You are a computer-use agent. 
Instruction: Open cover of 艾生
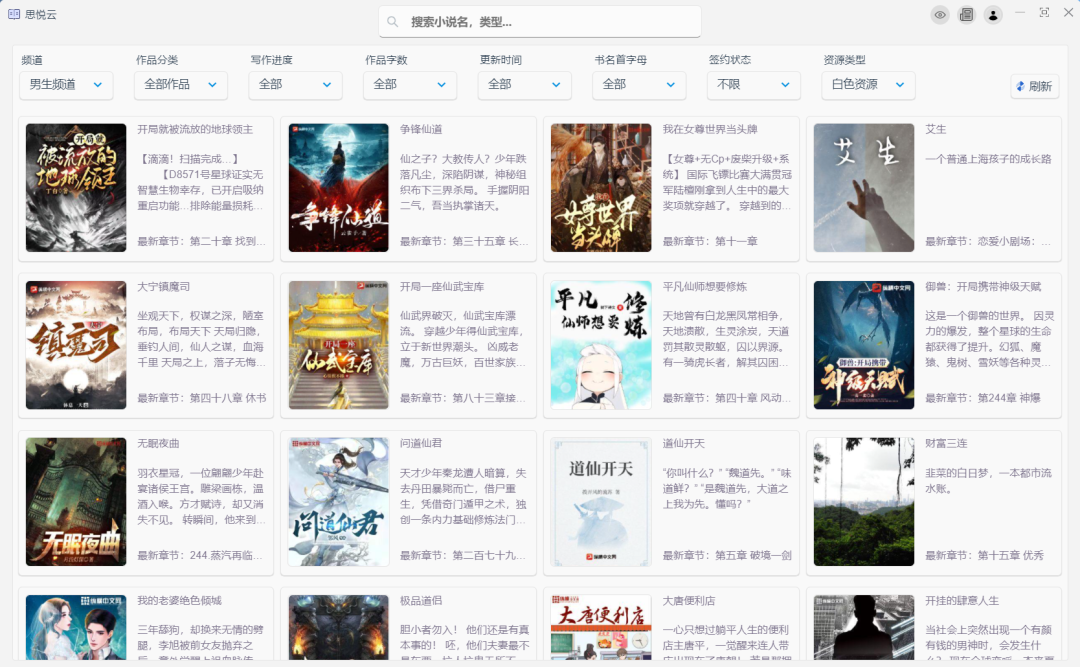click(x=864, y=187)
